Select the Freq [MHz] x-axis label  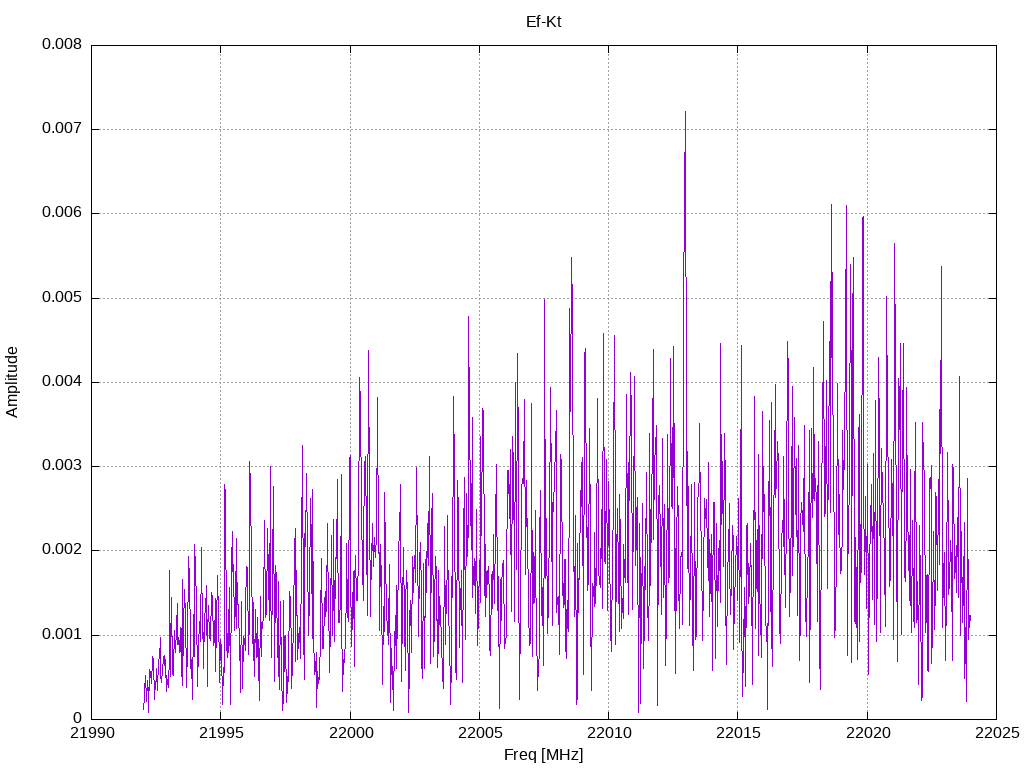[543, 754]
